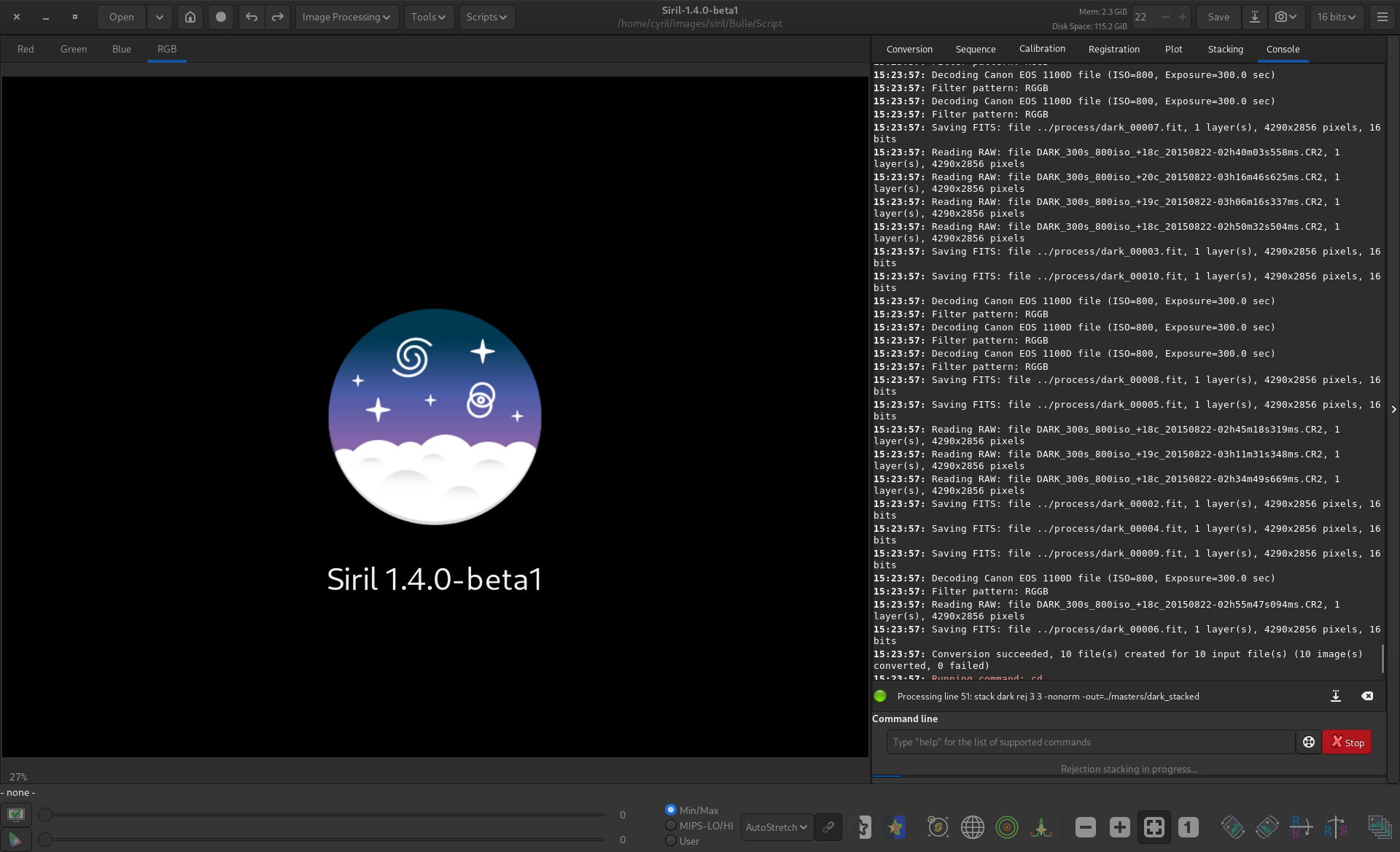
Task: Click the command line input field
Action: click(1090, 742)
